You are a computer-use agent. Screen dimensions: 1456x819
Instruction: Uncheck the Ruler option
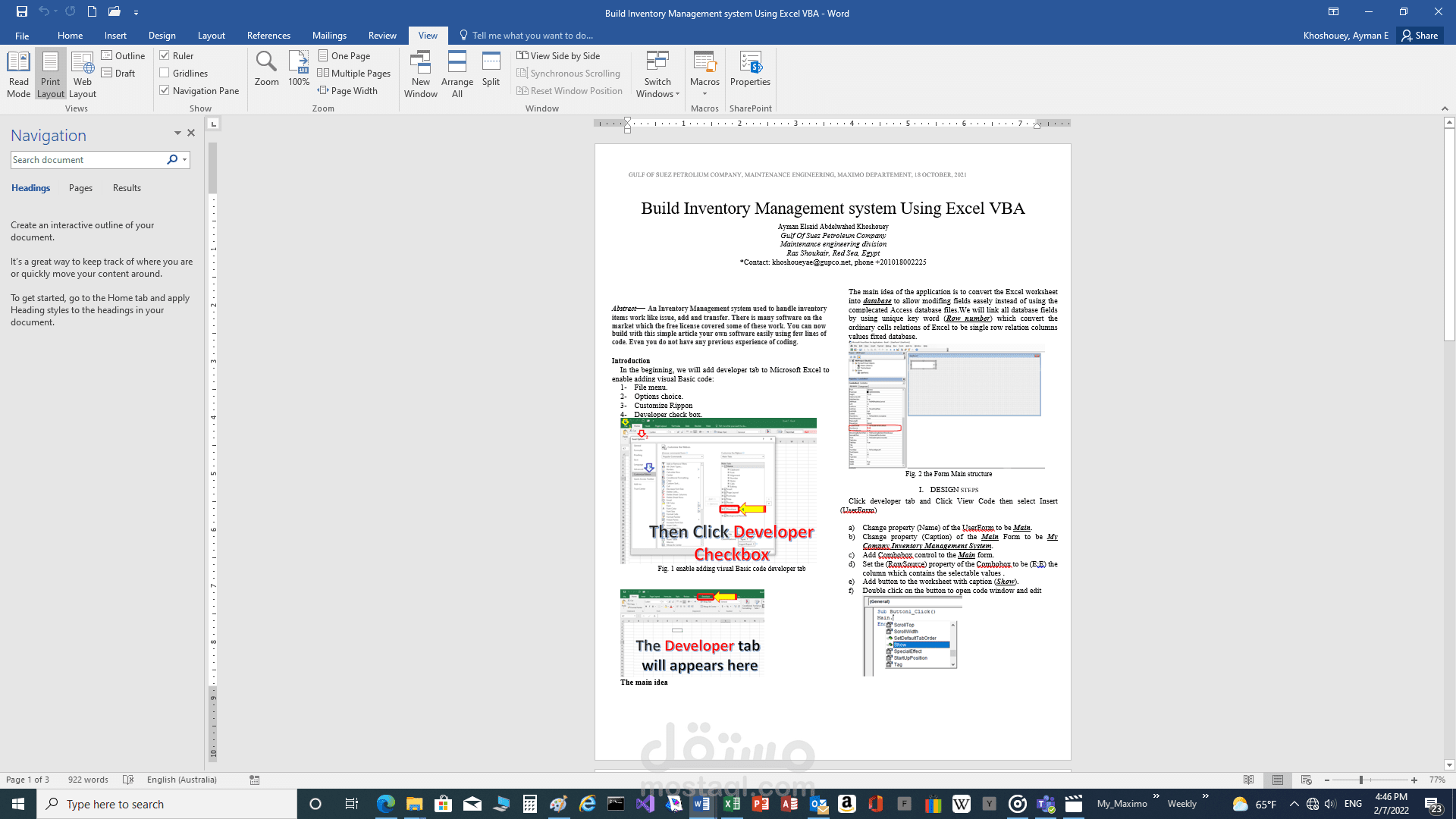tap(165, 55)
